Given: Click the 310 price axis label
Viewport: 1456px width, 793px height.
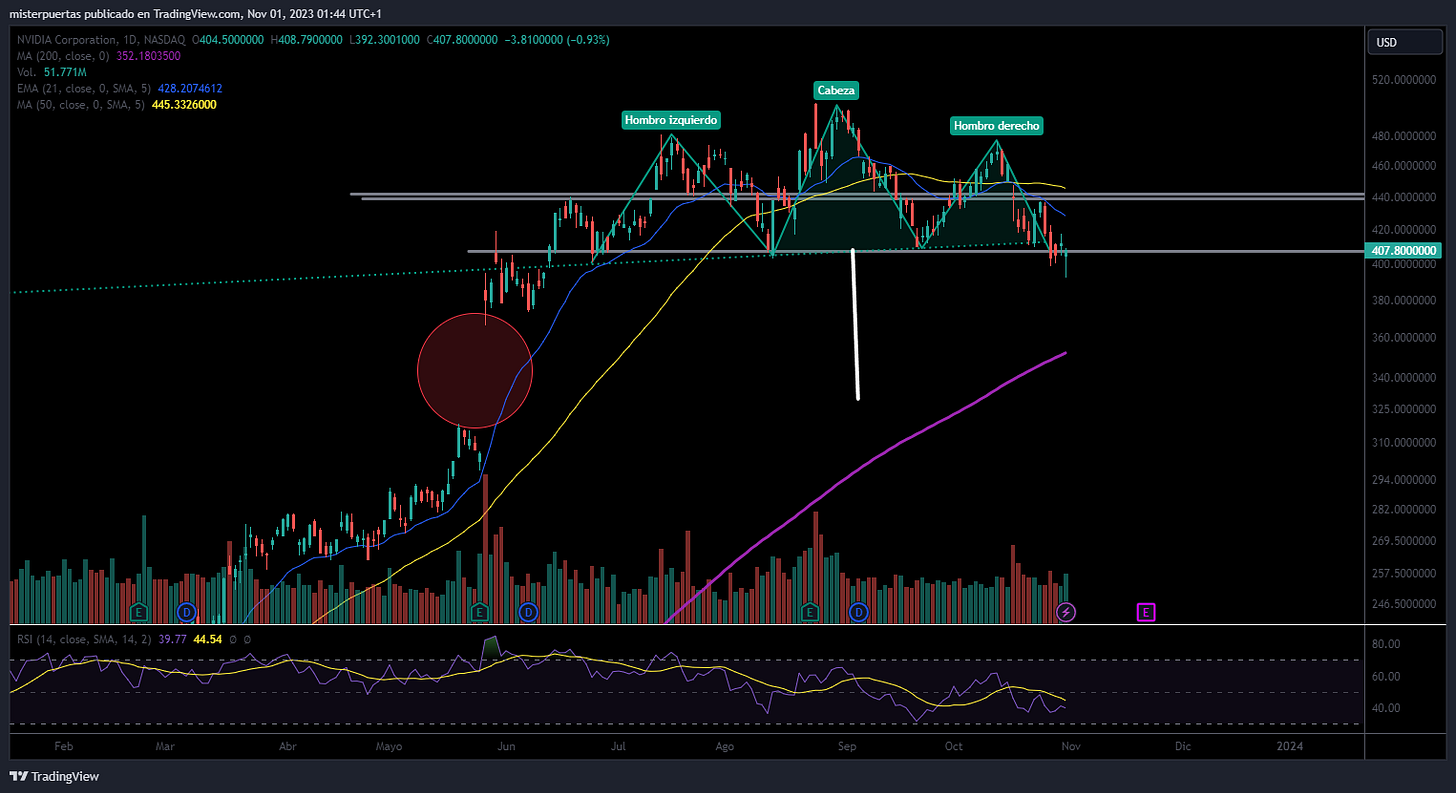Looking at the screenshot, I should click(x=1404, y=443).
